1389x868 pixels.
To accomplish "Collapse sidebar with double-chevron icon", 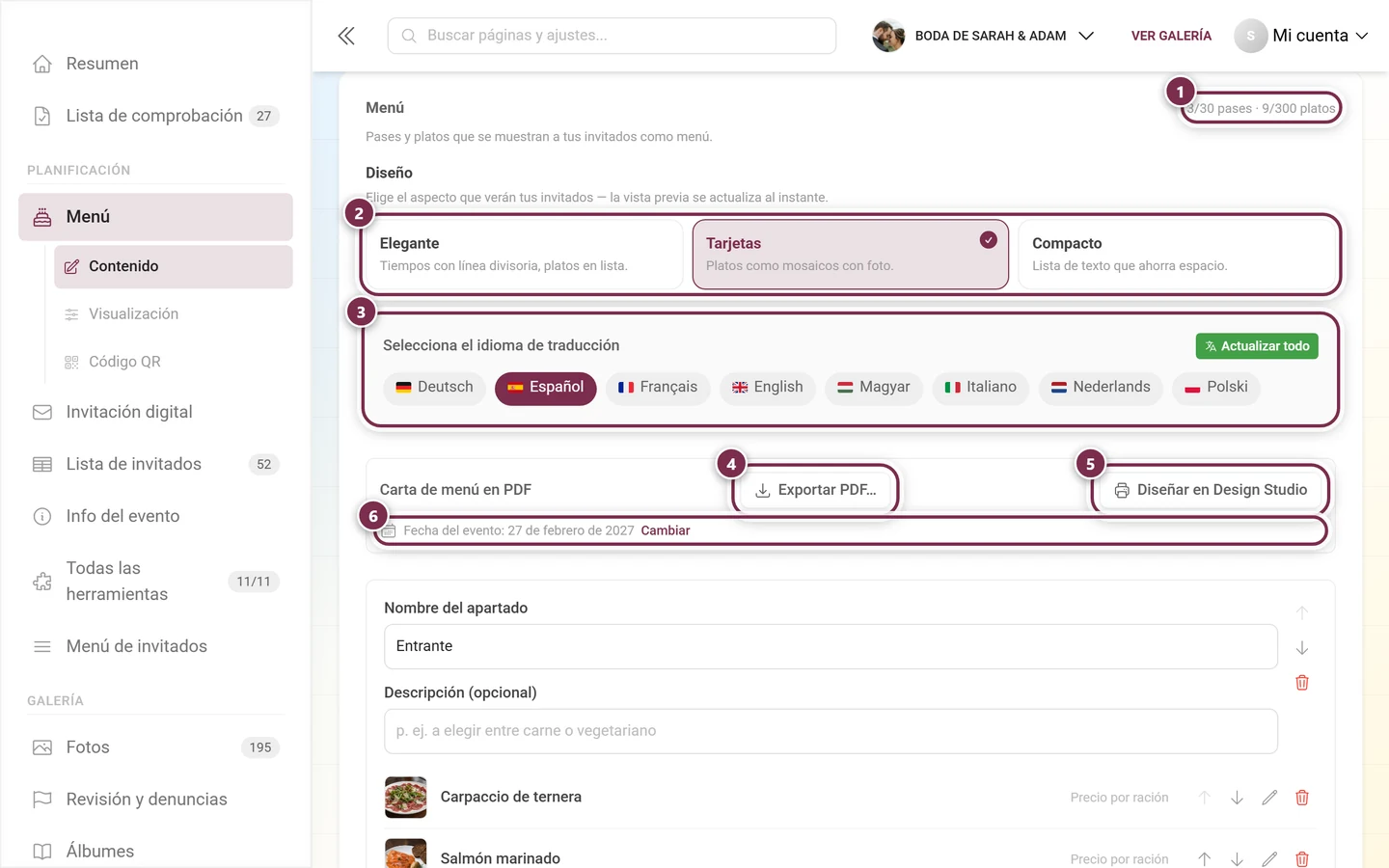I will [346, 36].
